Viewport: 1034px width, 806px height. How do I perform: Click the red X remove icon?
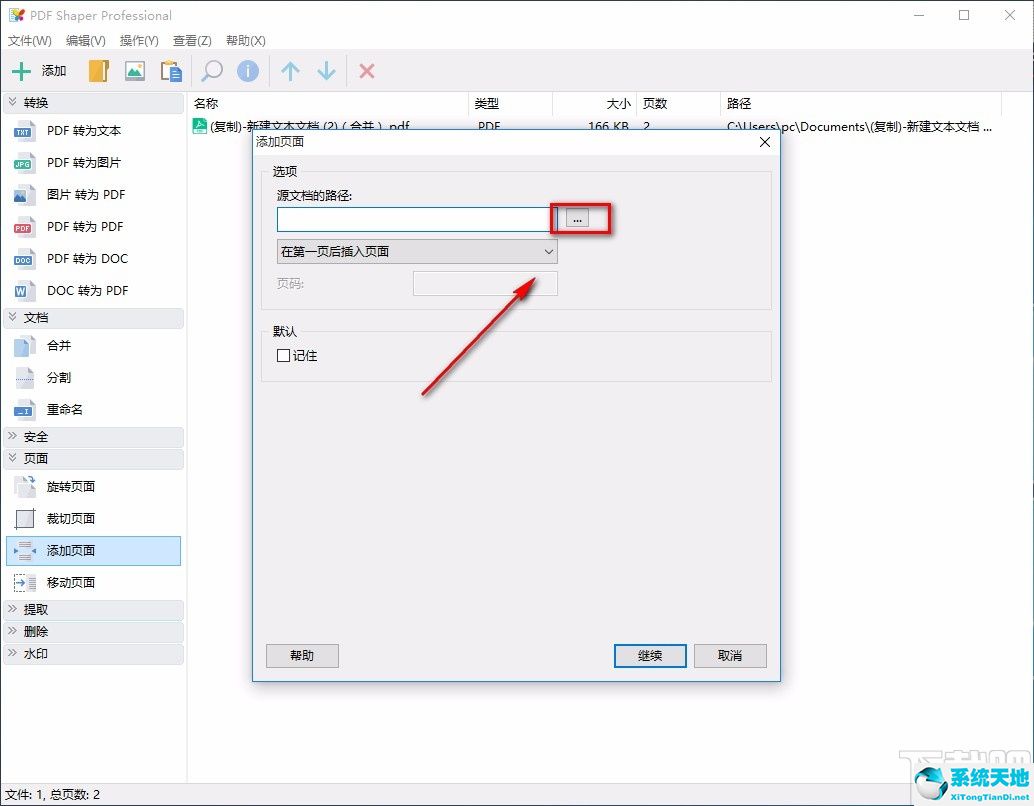(366, 70)
